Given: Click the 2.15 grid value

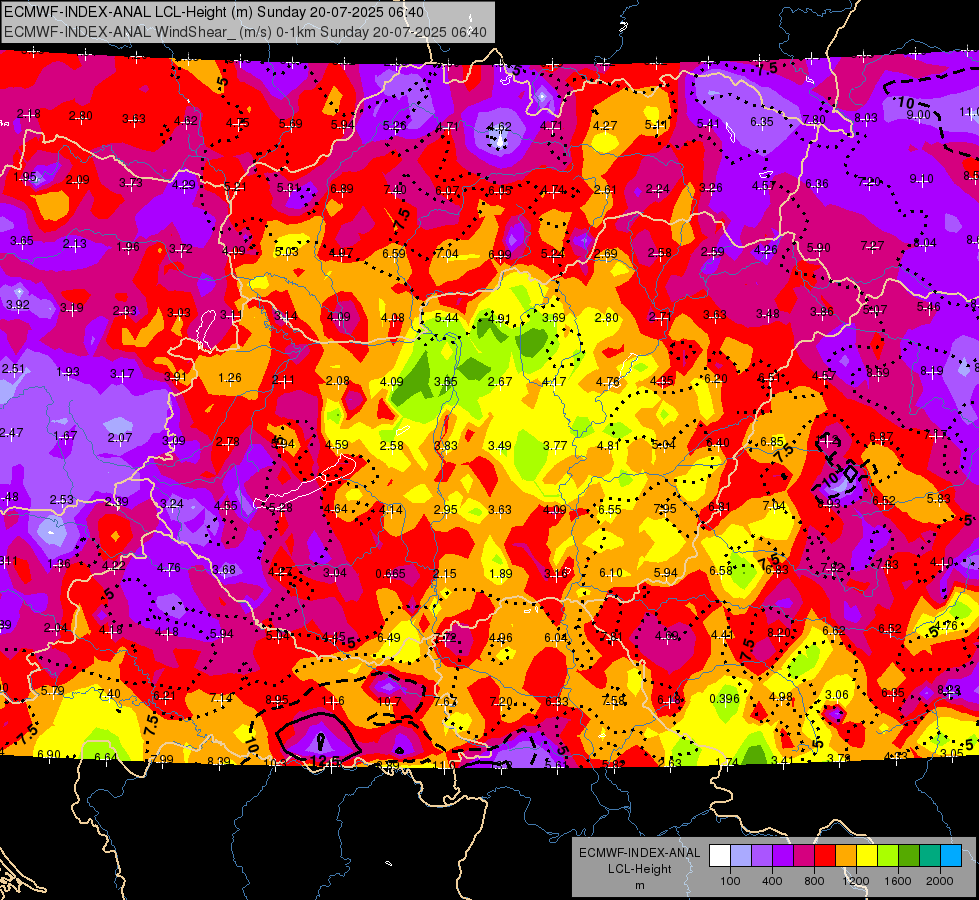Looking at the screenshot, I should coord(445,574).
